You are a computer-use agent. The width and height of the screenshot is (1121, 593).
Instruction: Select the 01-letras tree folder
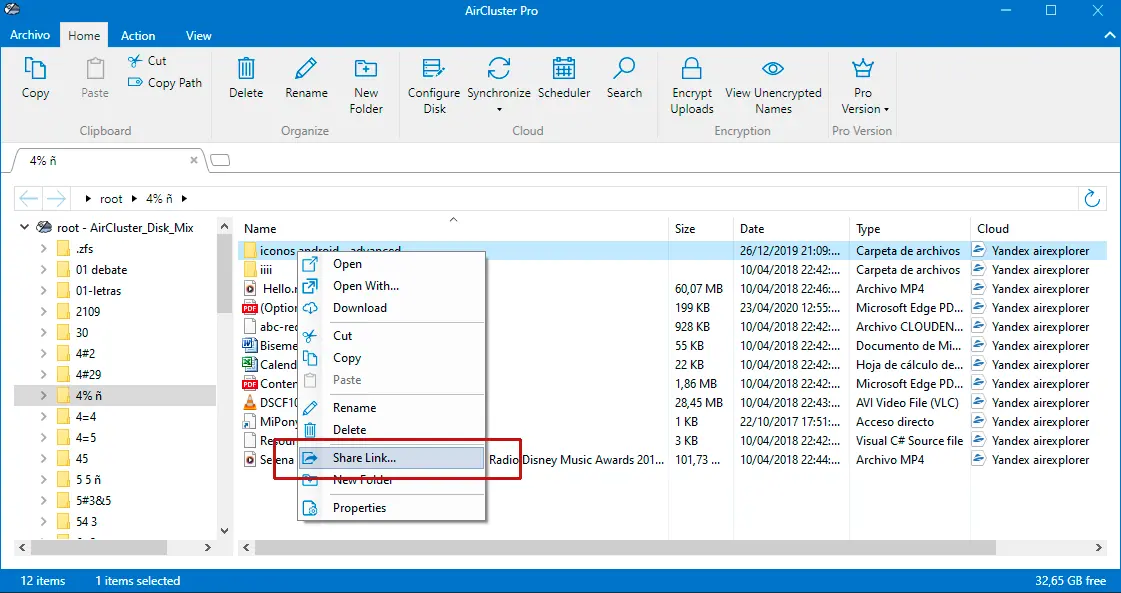[98, 291]
